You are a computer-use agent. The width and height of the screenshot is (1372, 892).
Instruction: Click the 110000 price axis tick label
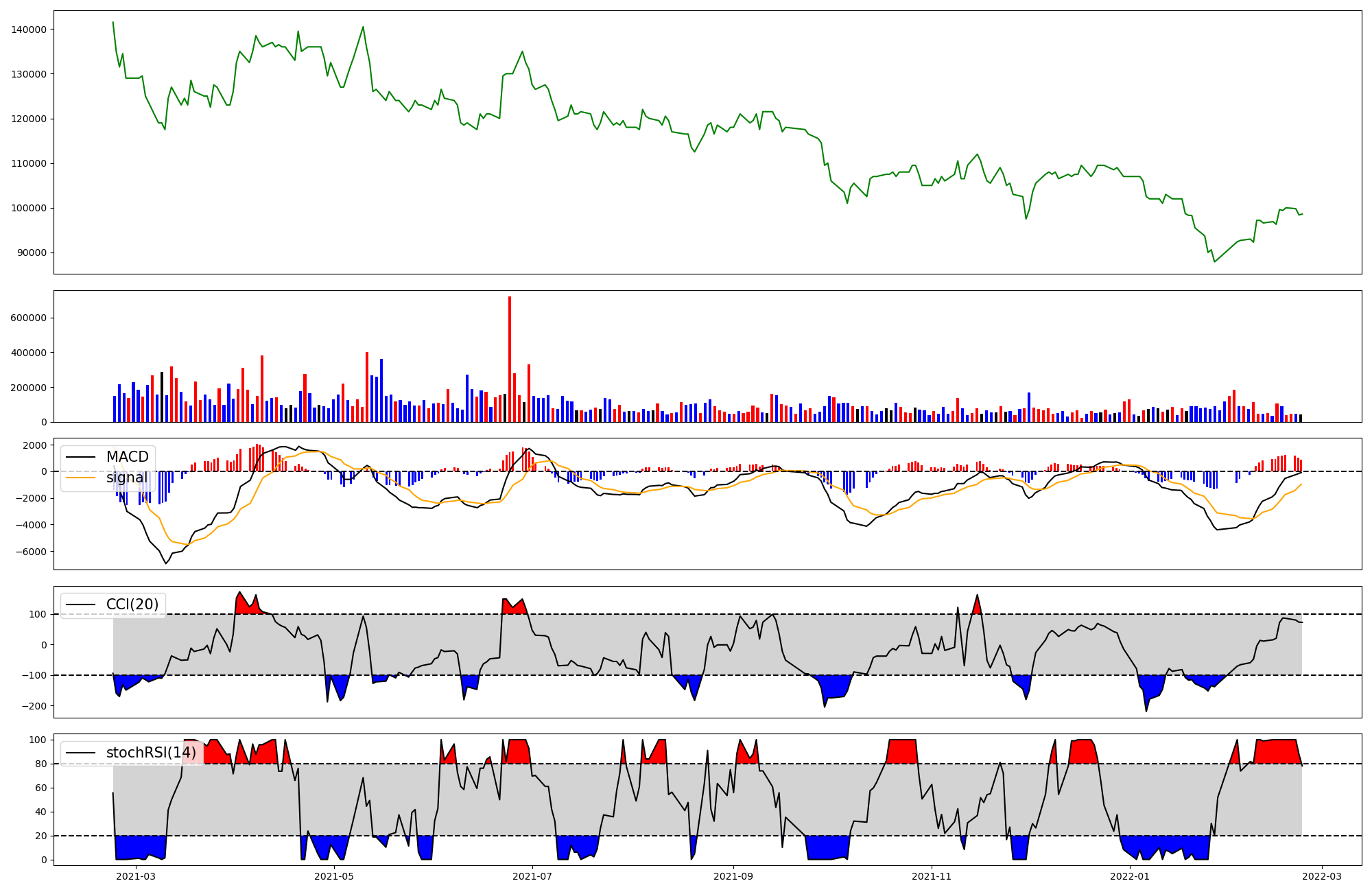tap(29, 163)
